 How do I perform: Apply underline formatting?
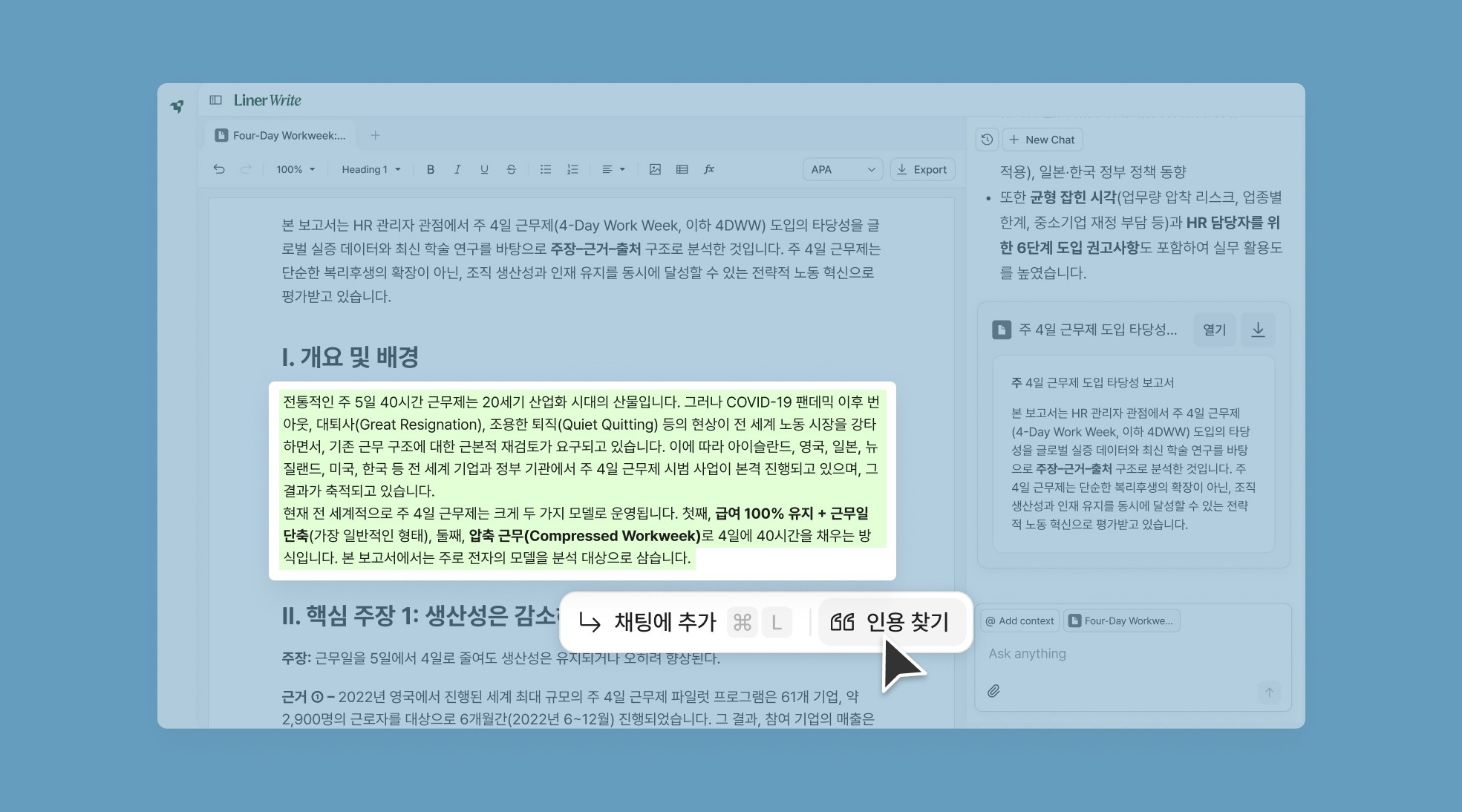point(484,169)
